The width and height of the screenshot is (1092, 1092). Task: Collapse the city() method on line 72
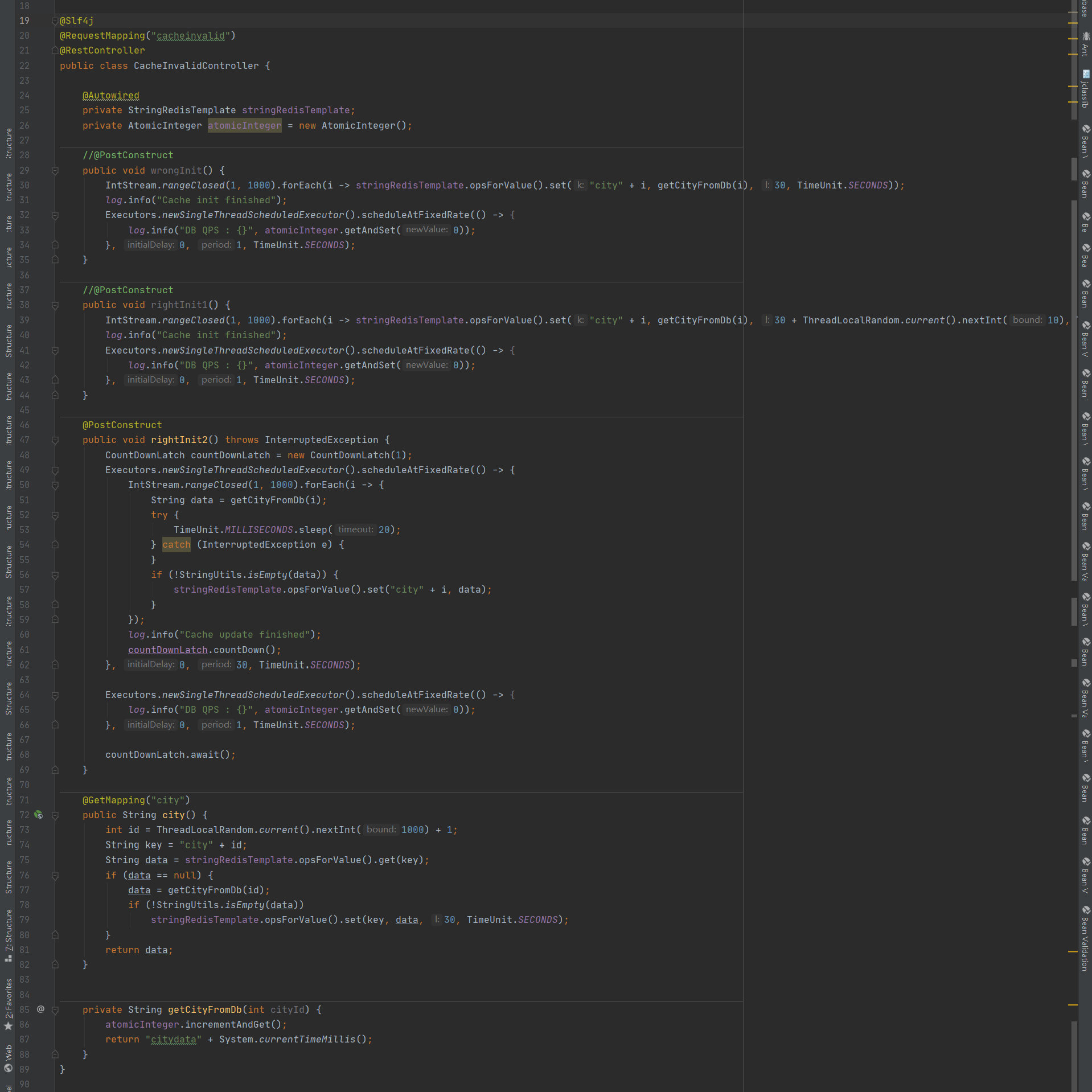[x=55, y=815]
